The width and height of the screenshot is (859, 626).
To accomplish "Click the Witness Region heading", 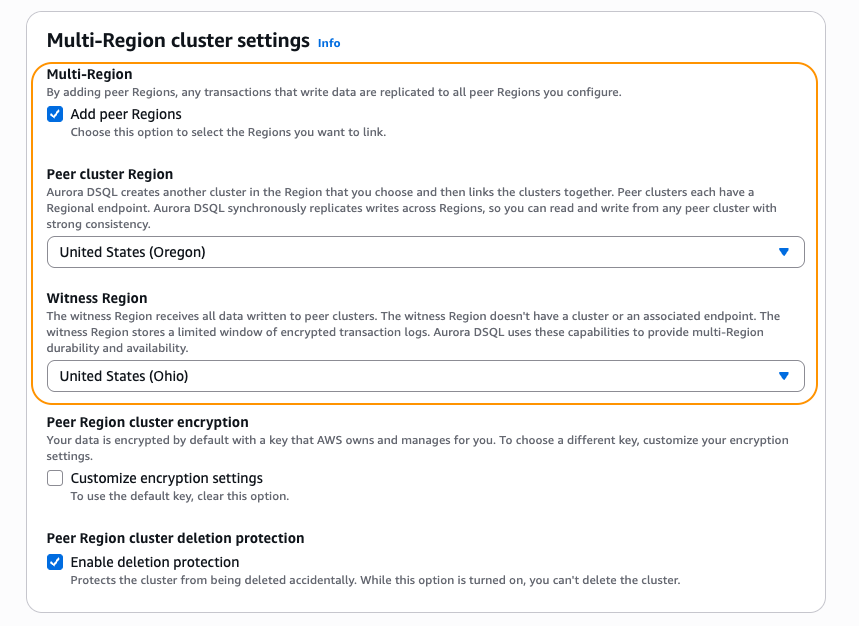I will point(99,296).
